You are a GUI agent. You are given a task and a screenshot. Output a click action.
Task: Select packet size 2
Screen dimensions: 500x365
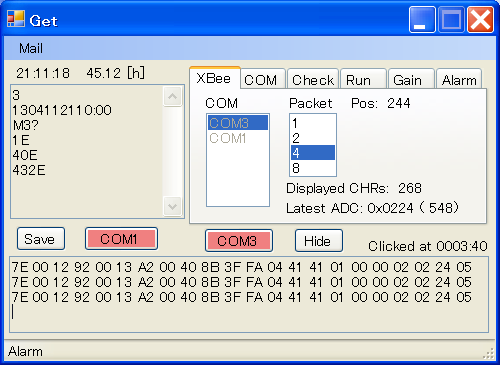click(x=313, y=138)
